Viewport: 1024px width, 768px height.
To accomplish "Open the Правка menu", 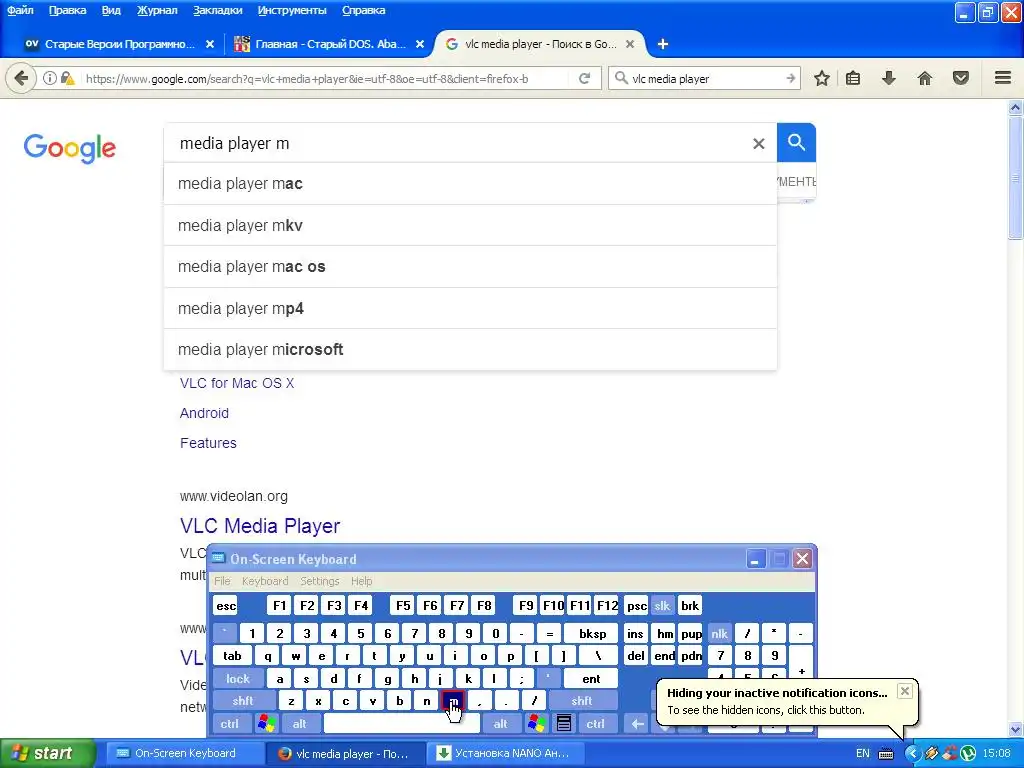I will pos(67,10).
